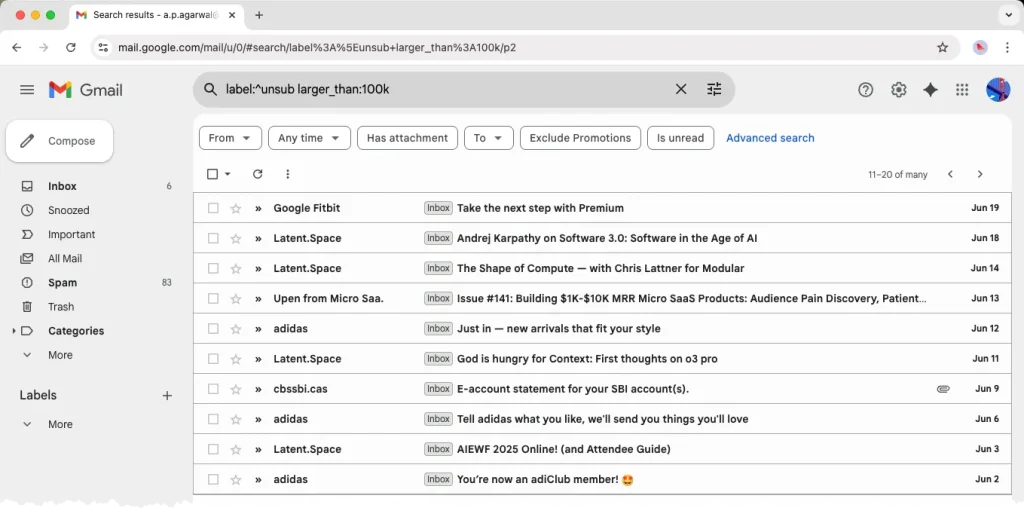Open select options dropdown arrow
1024x526 pixels.
pos(228,174)
